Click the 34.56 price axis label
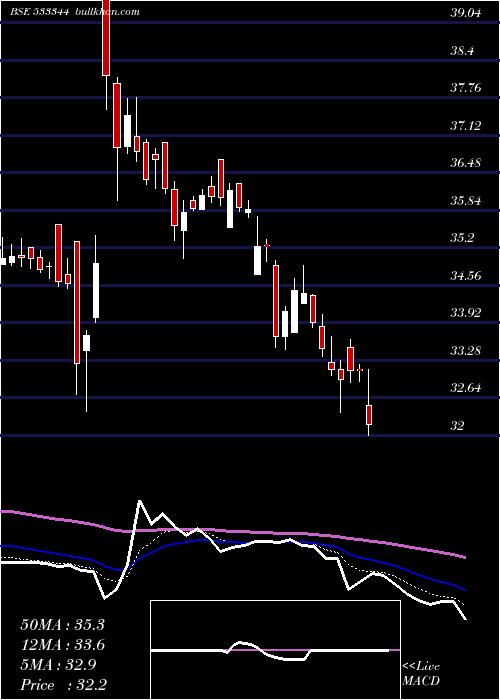Viewport: 500px width, 700px height. pyautogui.click(x=466, y=276)
